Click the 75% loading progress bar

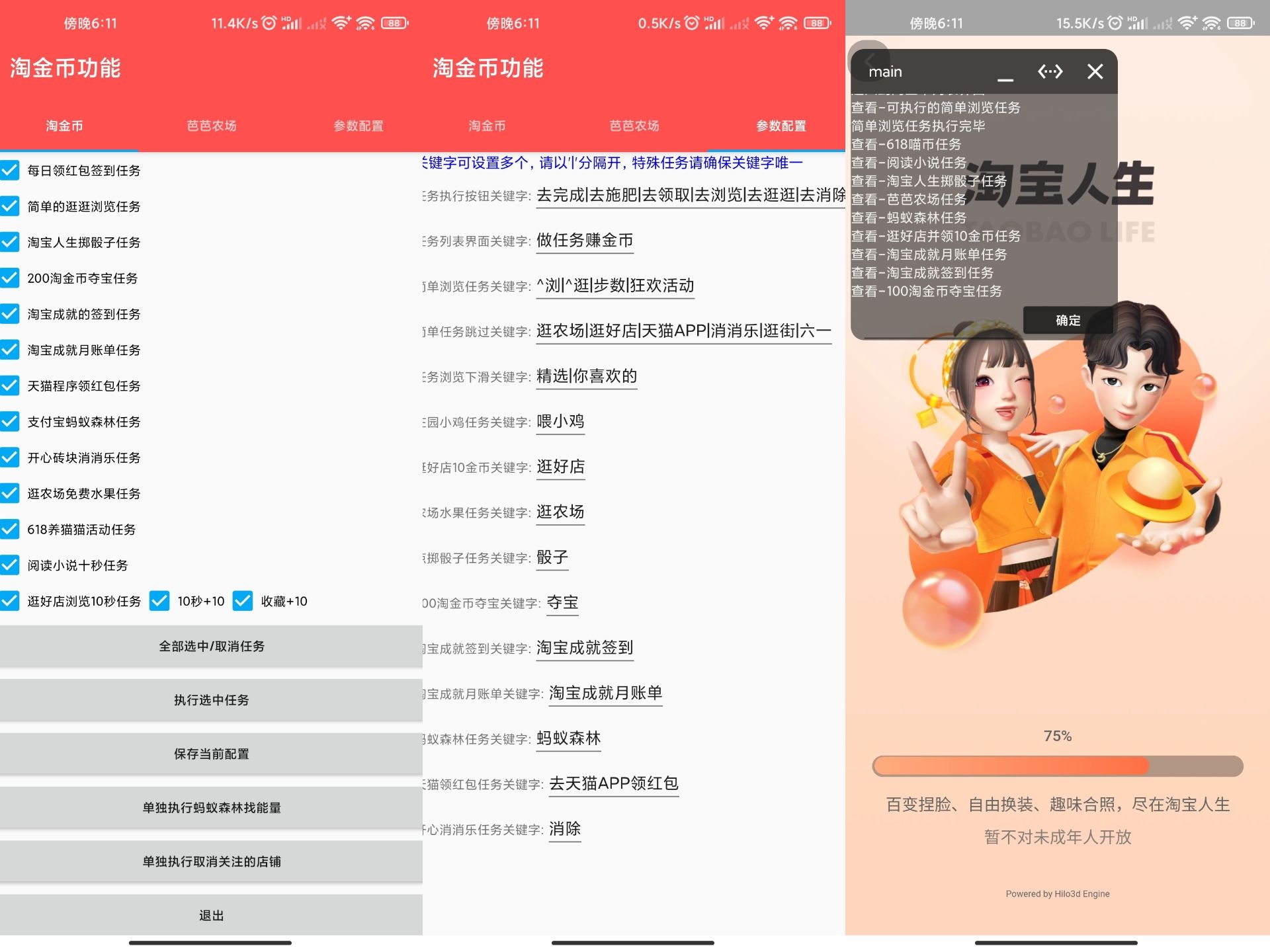click(x=1058, y=766)
